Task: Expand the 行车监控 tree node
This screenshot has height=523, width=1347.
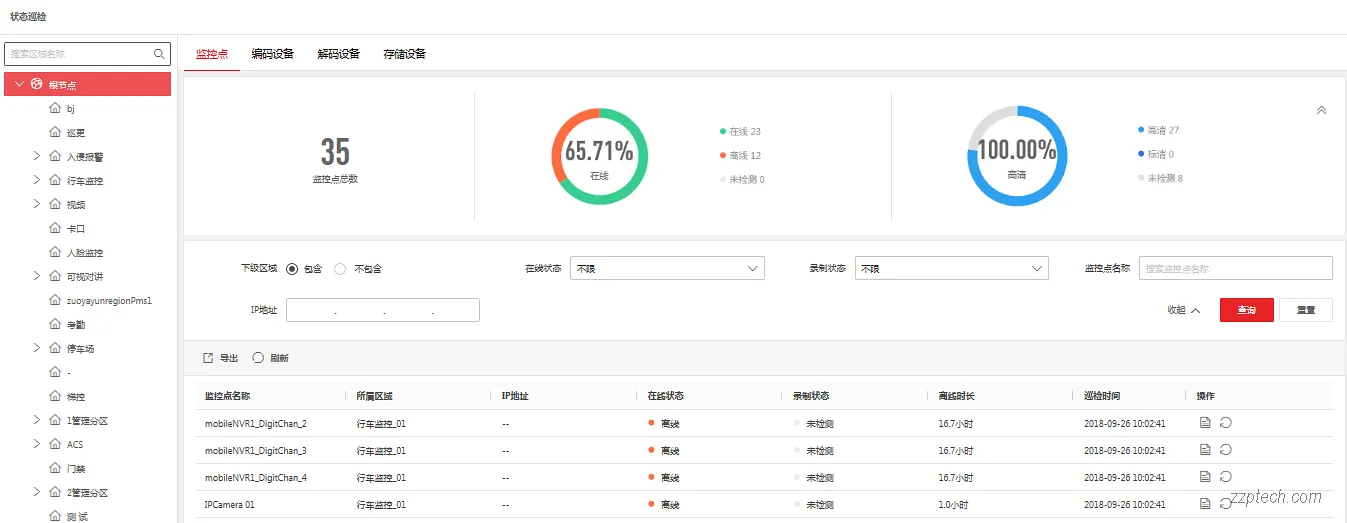Action: tap(37, 180)
